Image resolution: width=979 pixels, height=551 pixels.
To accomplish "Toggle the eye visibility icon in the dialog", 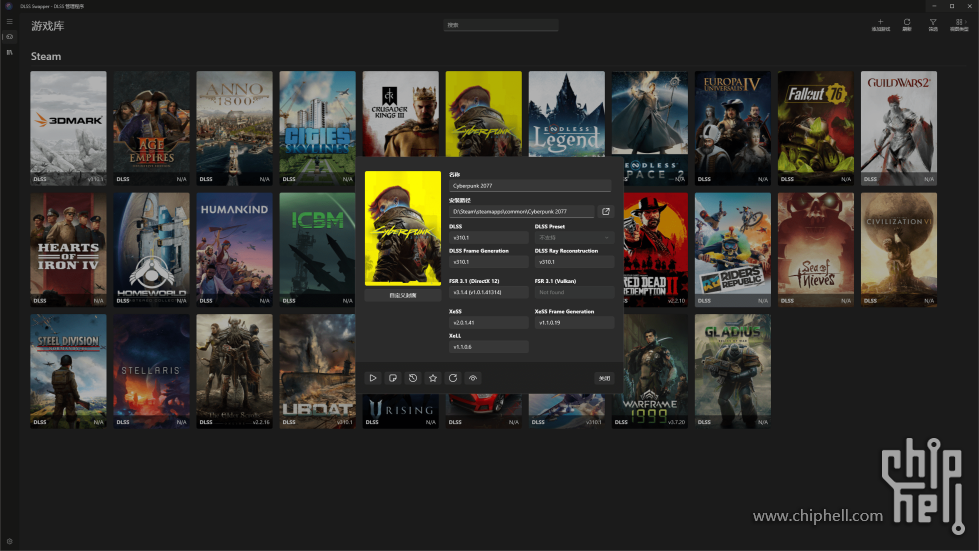I will coord(473,378).
